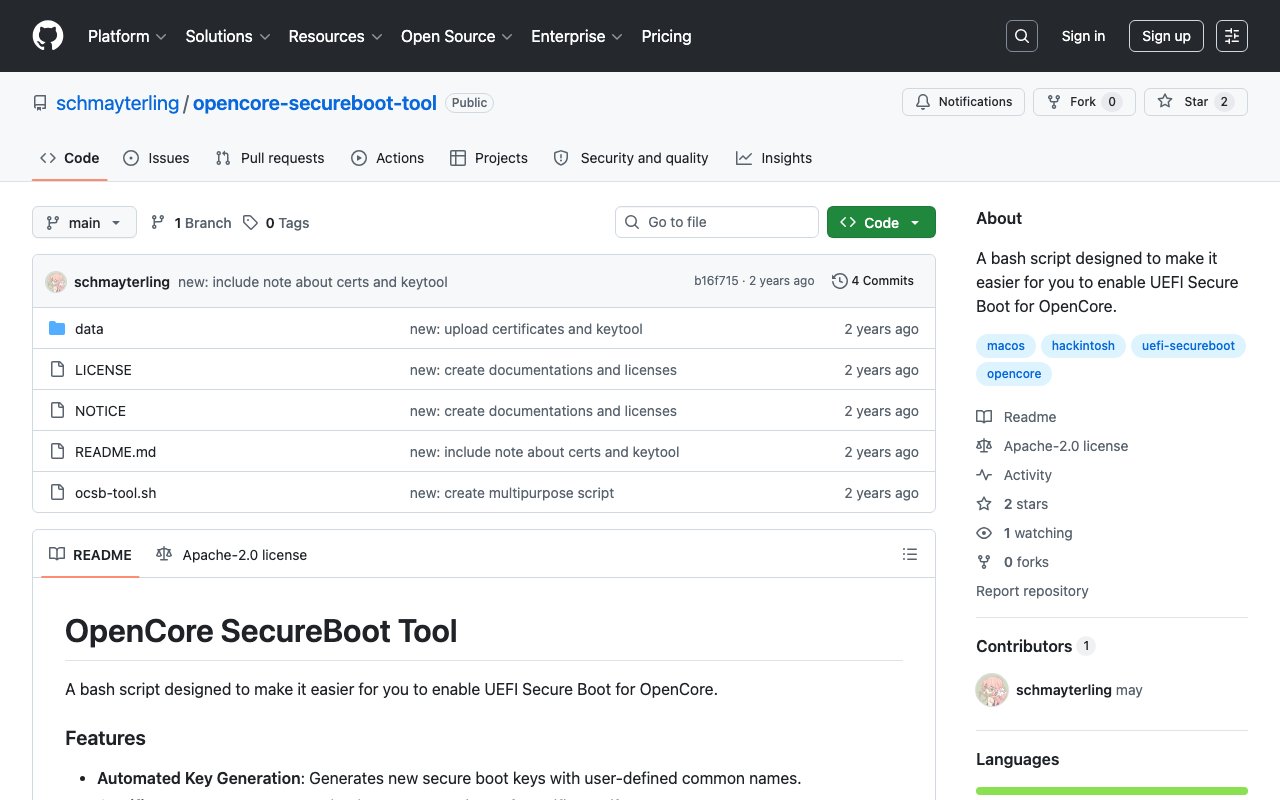Open the opencore-secureboot-tool repo link
Image resolution: width=1280 pixels, height=800 pixels.
point(315,103)
